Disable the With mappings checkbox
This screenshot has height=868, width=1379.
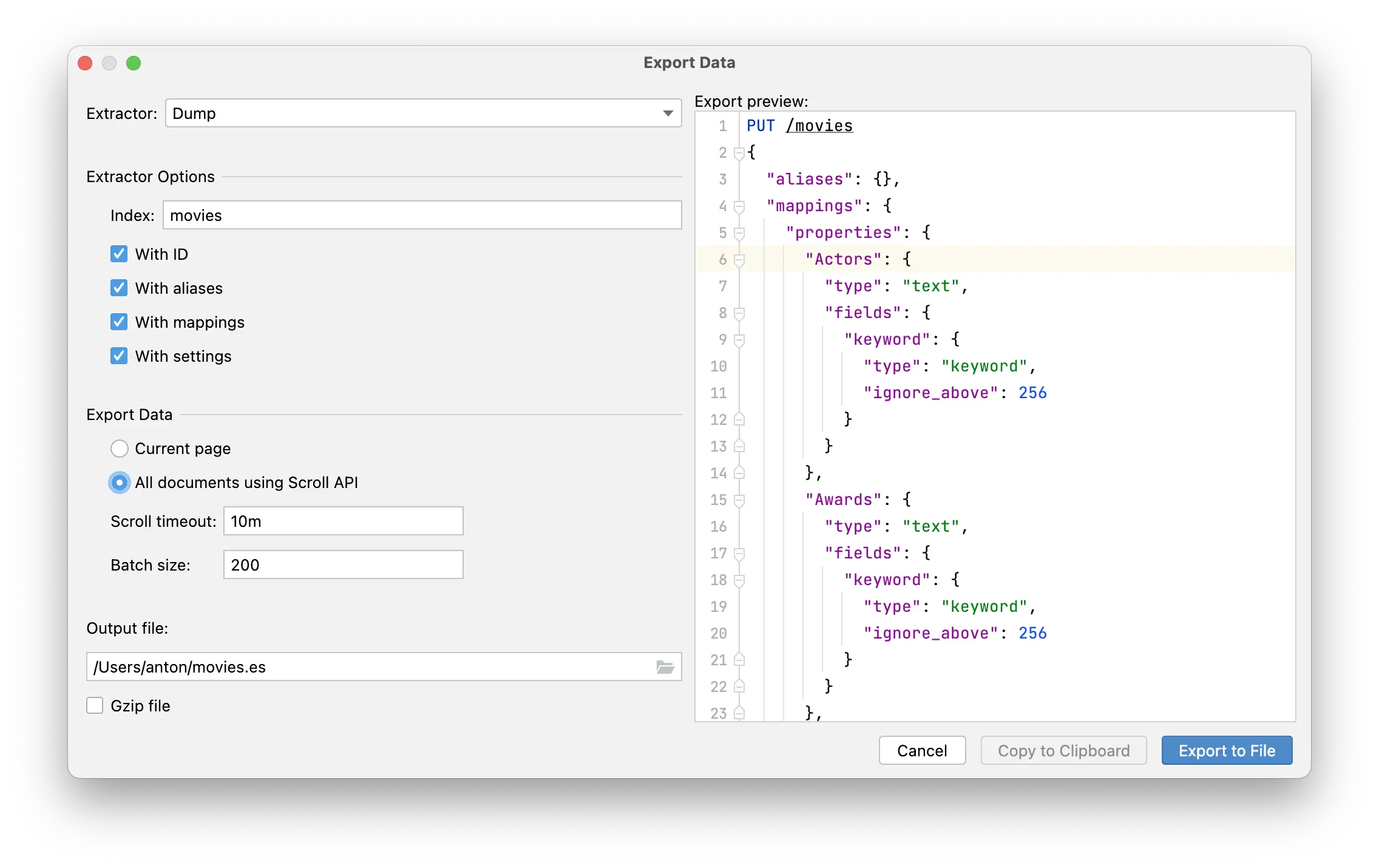[119, 322]
